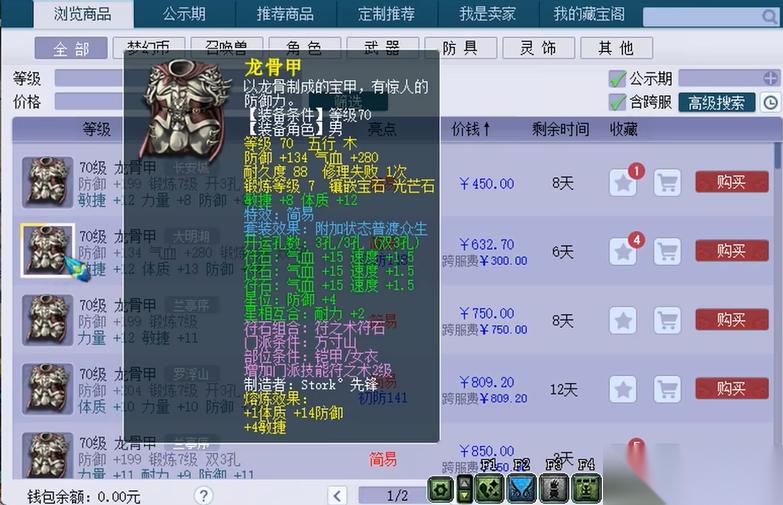Toggle the 公示期 checkbox
Screen dimensions: 783x505
[617, 78]
